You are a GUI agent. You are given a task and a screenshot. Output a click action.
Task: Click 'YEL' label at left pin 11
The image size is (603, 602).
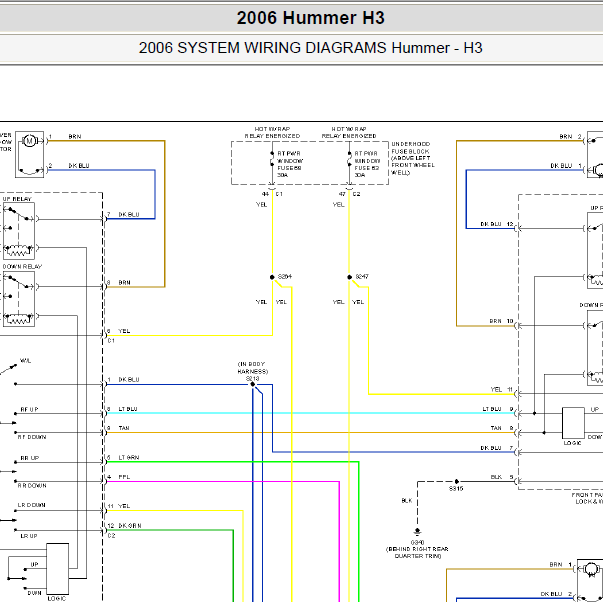124,506
